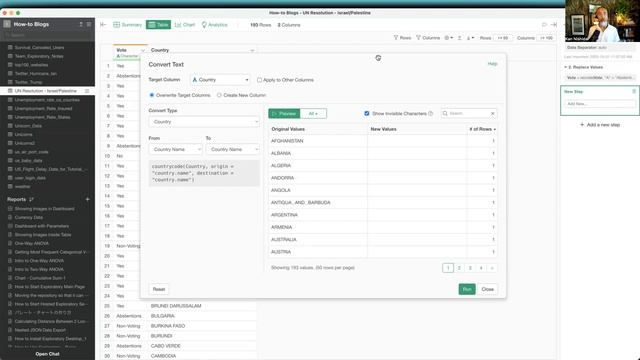
Task: Open the Country column header menu
Action: (252, 51)
